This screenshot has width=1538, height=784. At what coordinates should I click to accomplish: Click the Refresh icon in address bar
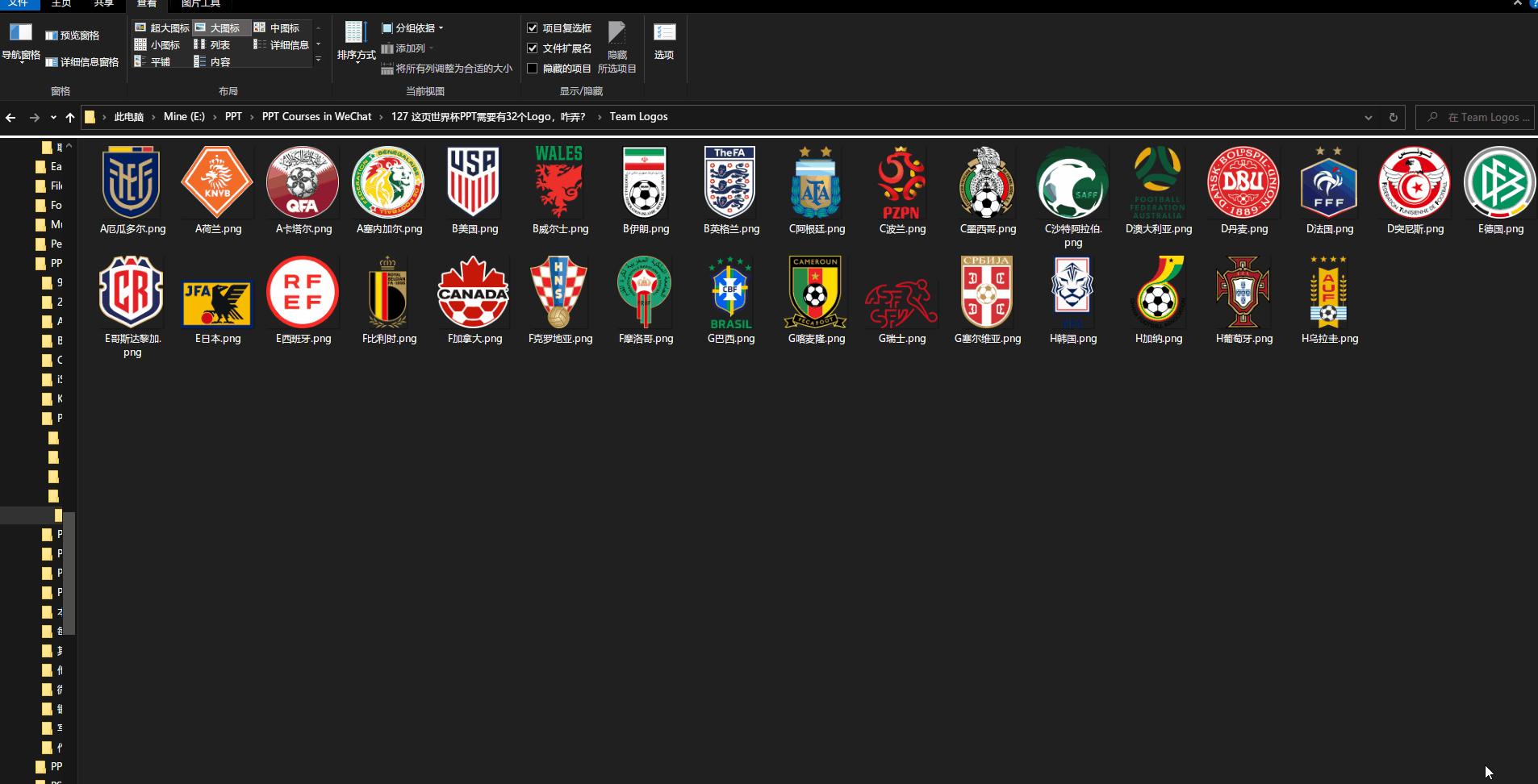point(1393,117)
